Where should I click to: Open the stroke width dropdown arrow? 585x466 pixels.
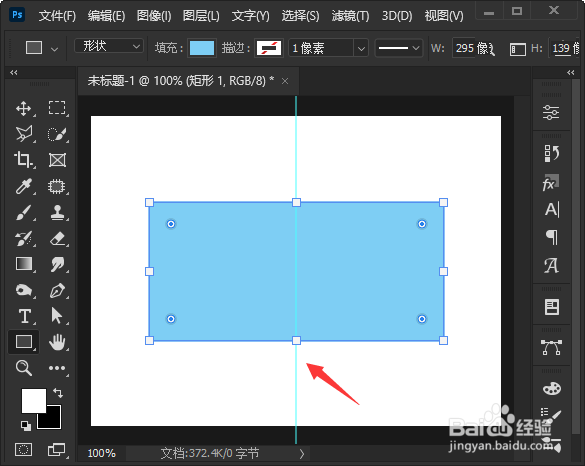361,48
